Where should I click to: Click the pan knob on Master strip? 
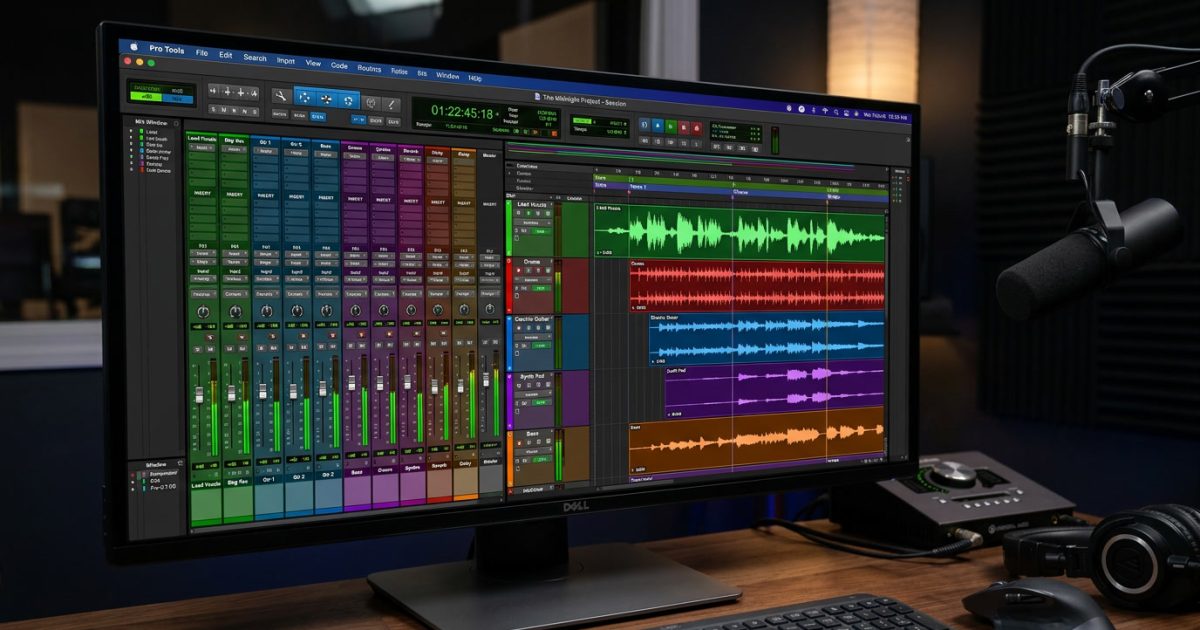tap(489, 311)
